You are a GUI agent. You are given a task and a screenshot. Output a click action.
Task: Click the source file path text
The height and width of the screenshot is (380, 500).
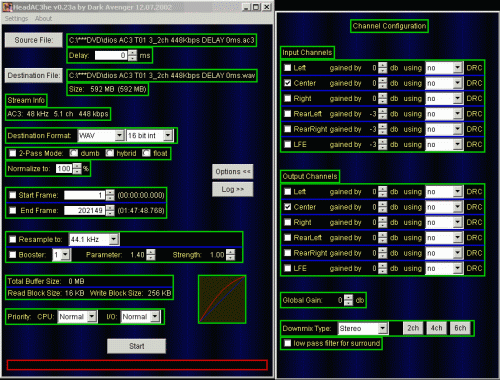161,40
